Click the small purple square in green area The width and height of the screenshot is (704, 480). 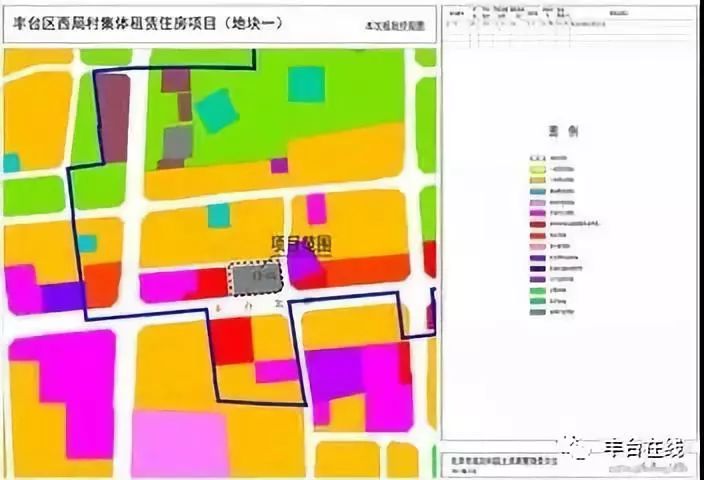(x=279, y=165)
